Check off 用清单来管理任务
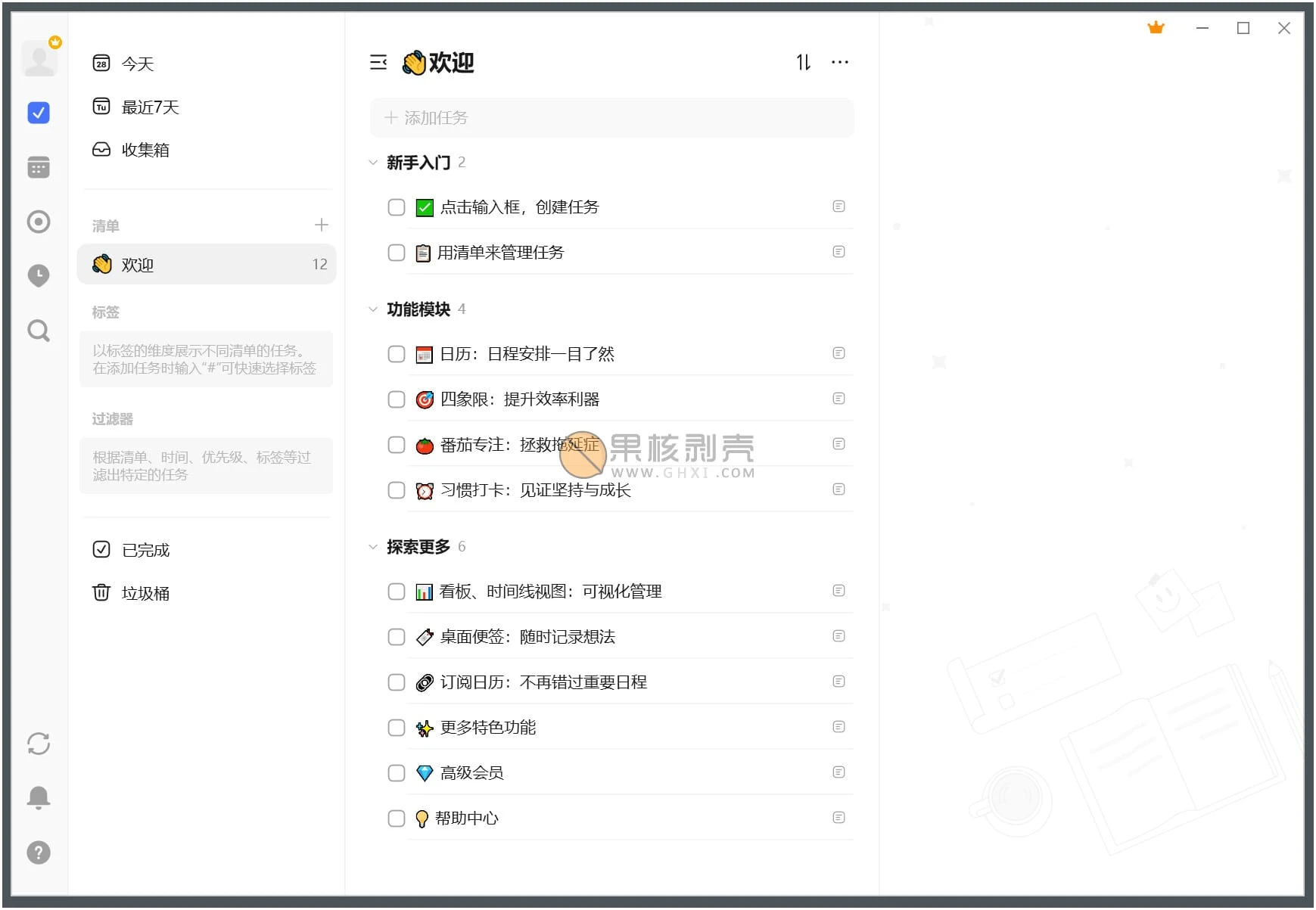Screen dimensions: 1316x910 (397, 253)
